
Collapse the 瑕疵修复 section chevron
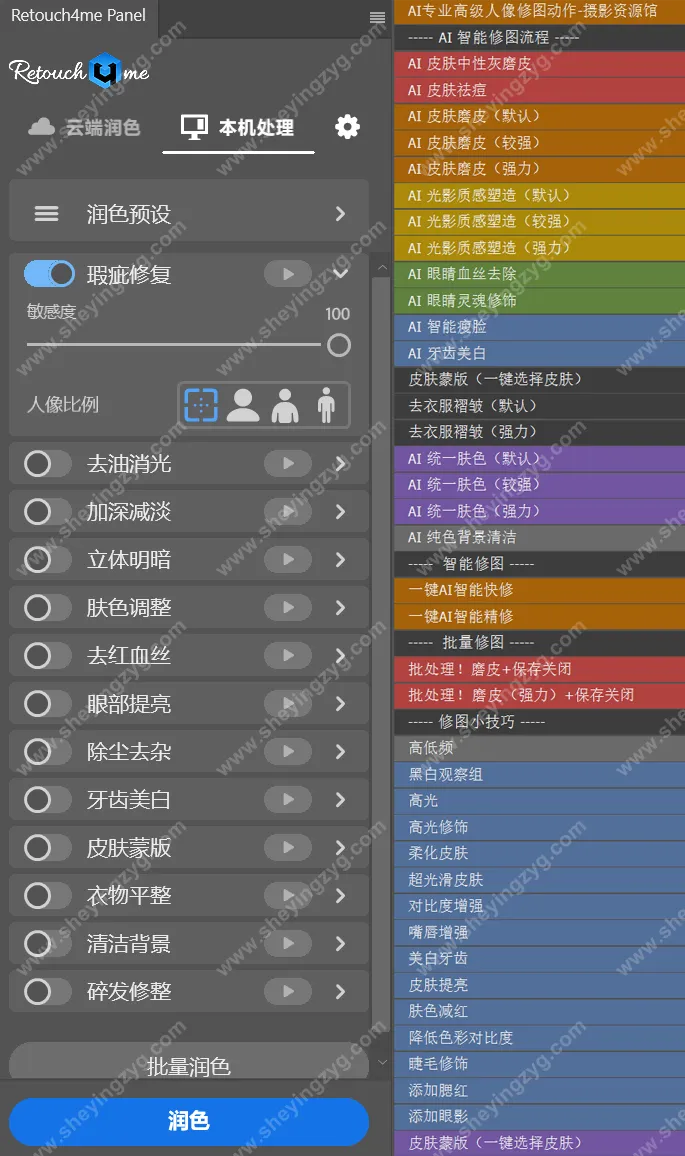[x=340, y=274]
